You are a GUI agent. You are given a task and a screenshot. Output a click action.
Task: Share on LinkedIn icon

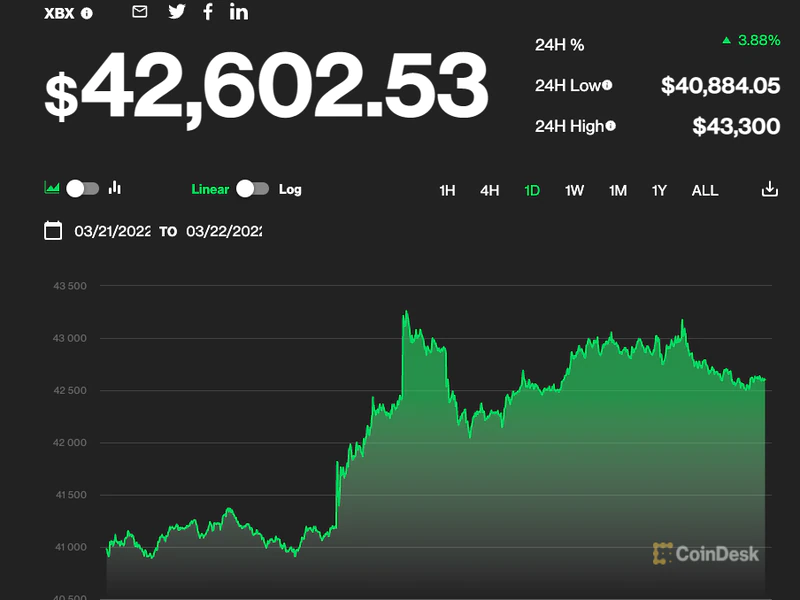(x=239, y=12)
